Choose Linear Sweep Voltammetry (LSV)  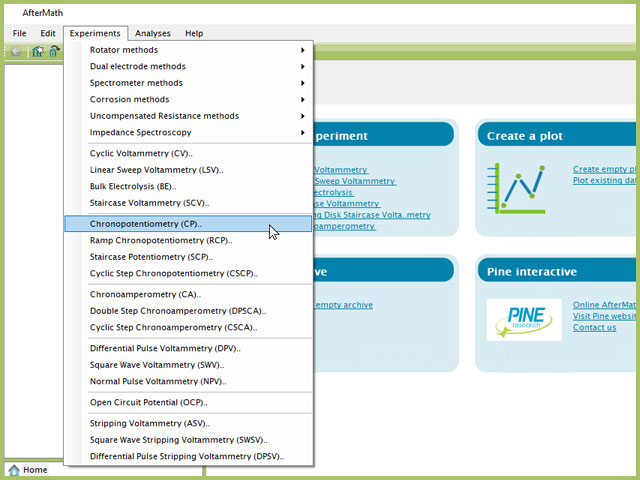tap(189, 170)
